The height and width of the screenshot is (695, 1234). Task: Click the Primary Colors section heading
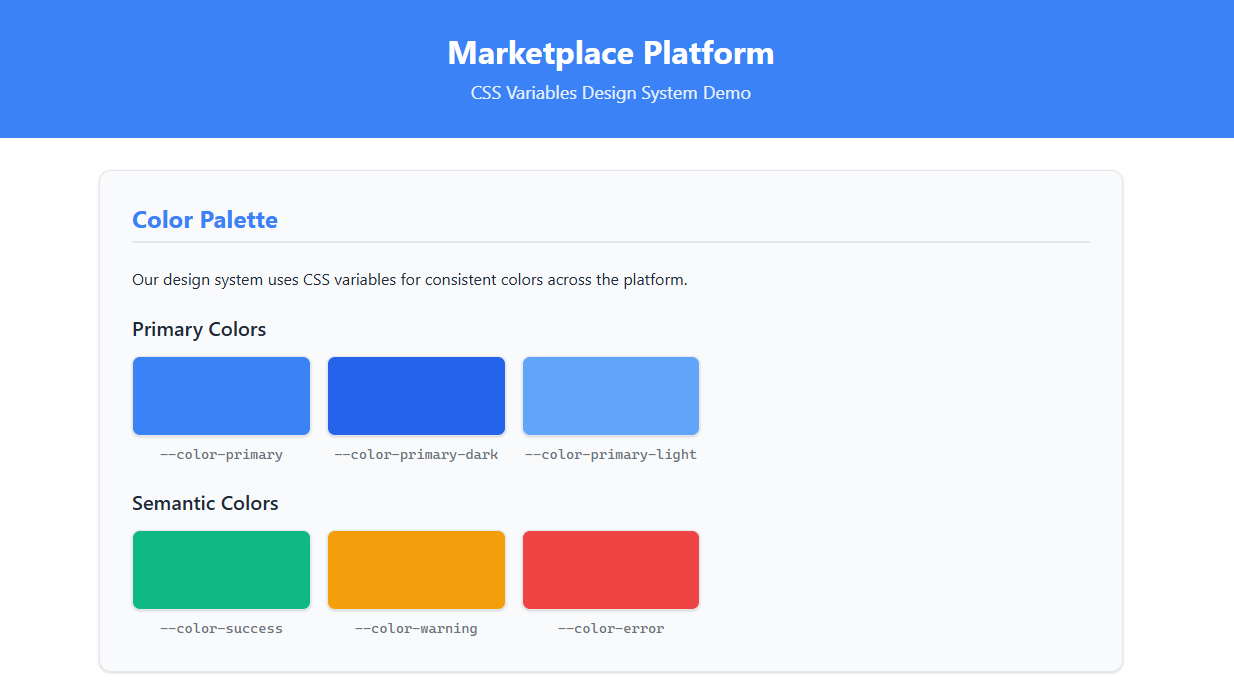coord(198,329)
